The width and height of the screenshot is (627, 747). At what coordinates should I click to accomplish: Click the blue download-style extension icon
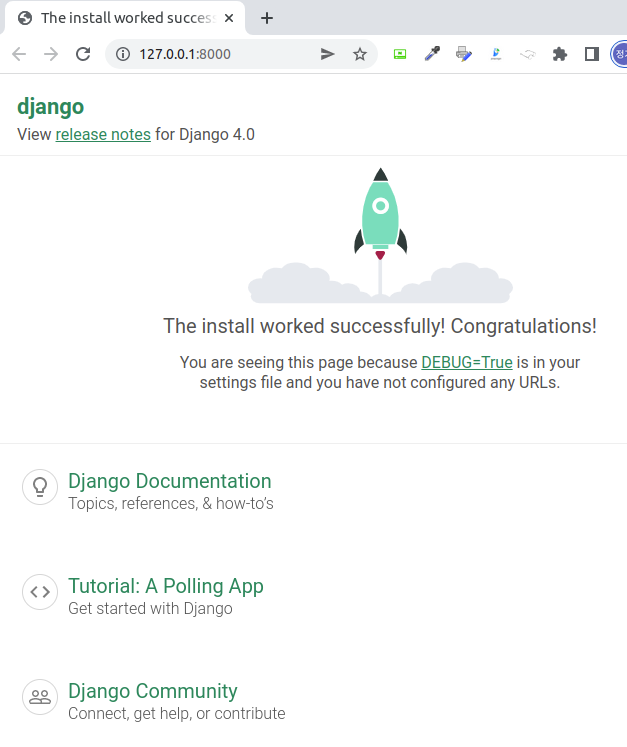click(x=496, y=54)
